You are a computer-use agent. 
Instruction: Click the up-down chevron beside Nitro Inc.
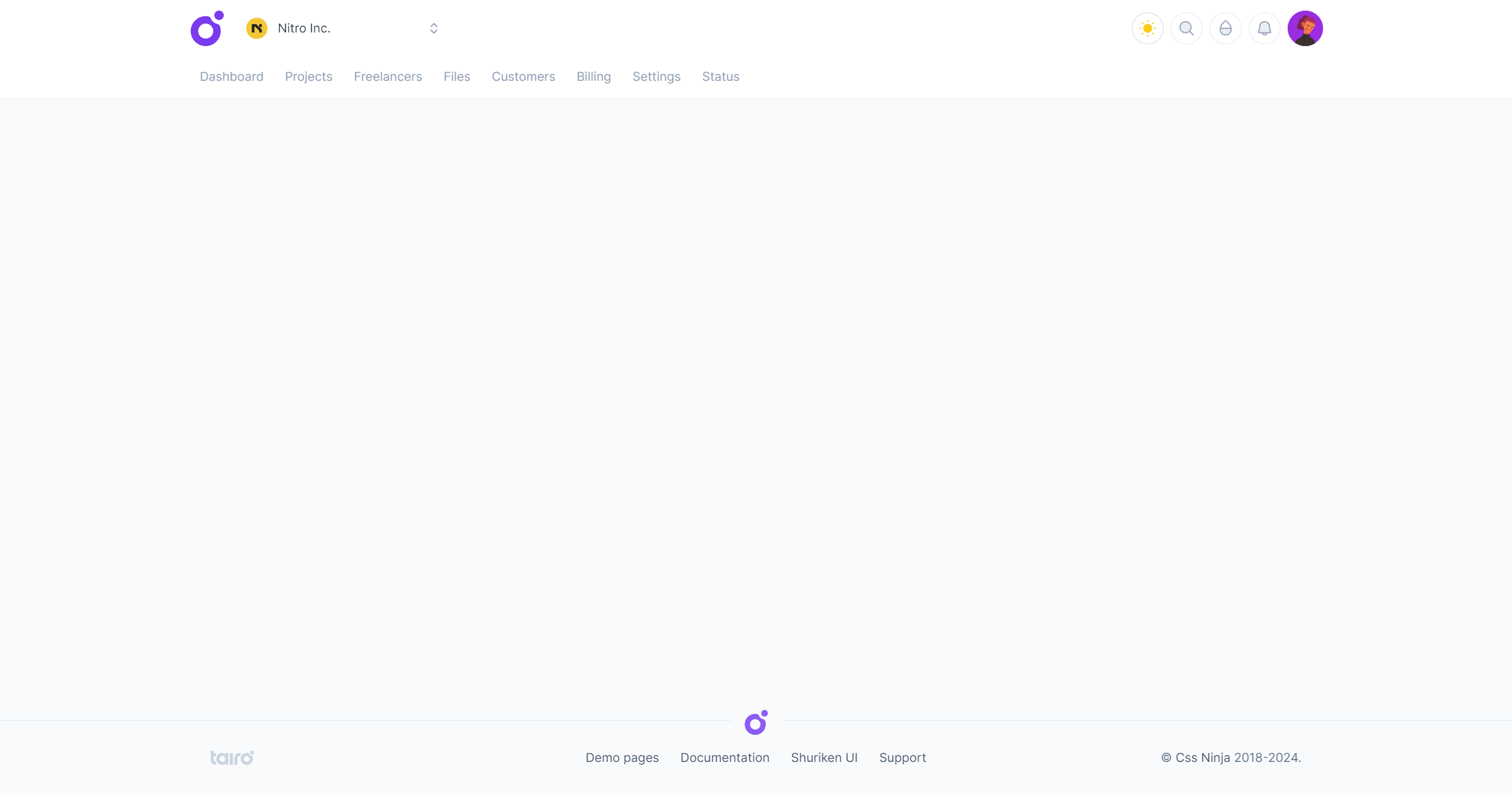(434, 28)
